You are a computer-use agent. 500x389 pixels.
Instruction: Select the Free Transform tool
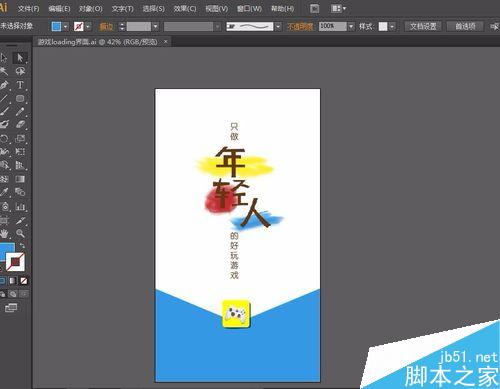pos(20,152)
